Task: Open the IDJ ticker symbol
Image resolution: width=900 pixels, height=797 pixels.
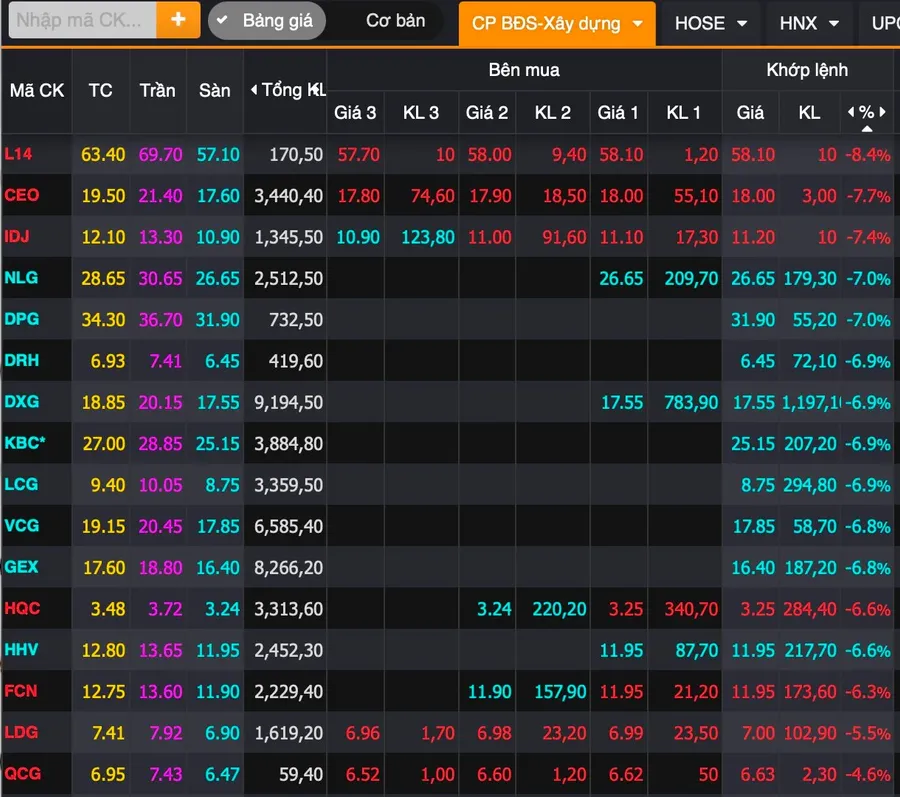Action: pyautogui.click(x=17, y=236)
